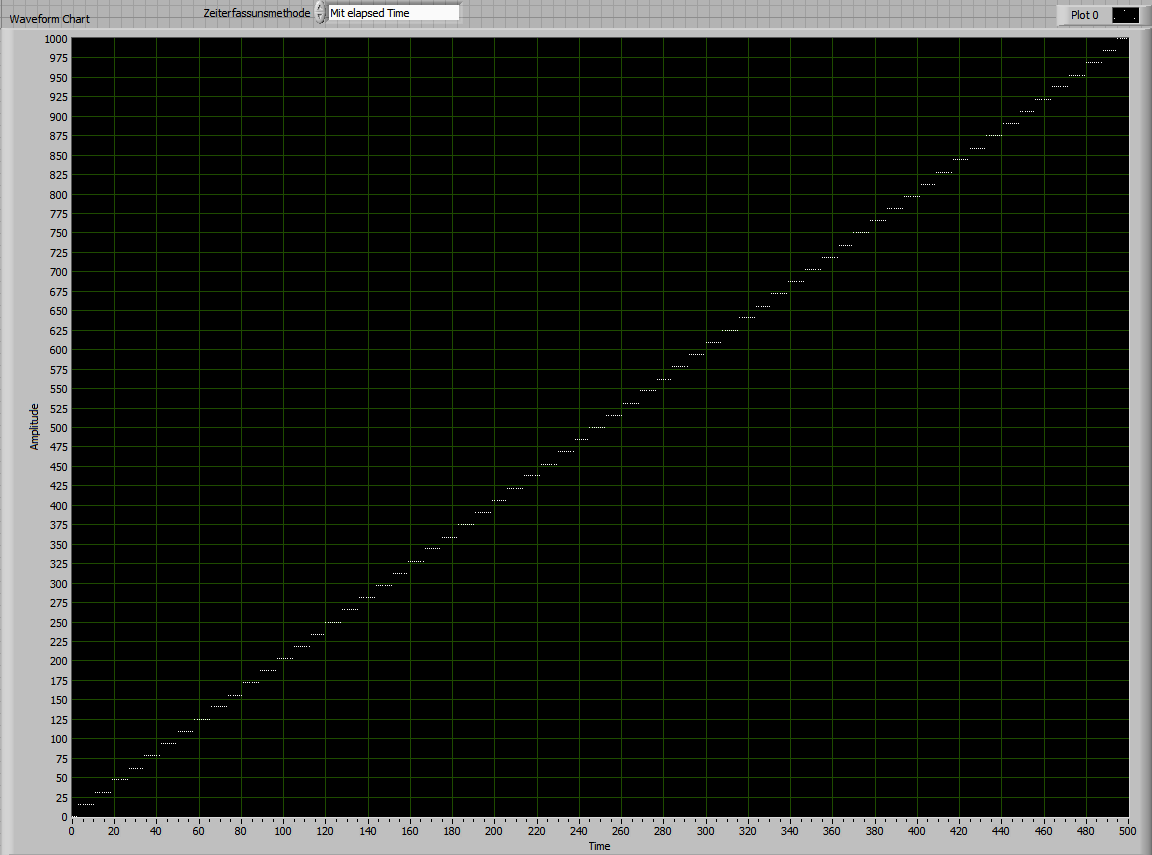Screen dimensions: 1152x855
Task: Click Amplitude axis value 550
Action: coord(59,389)
